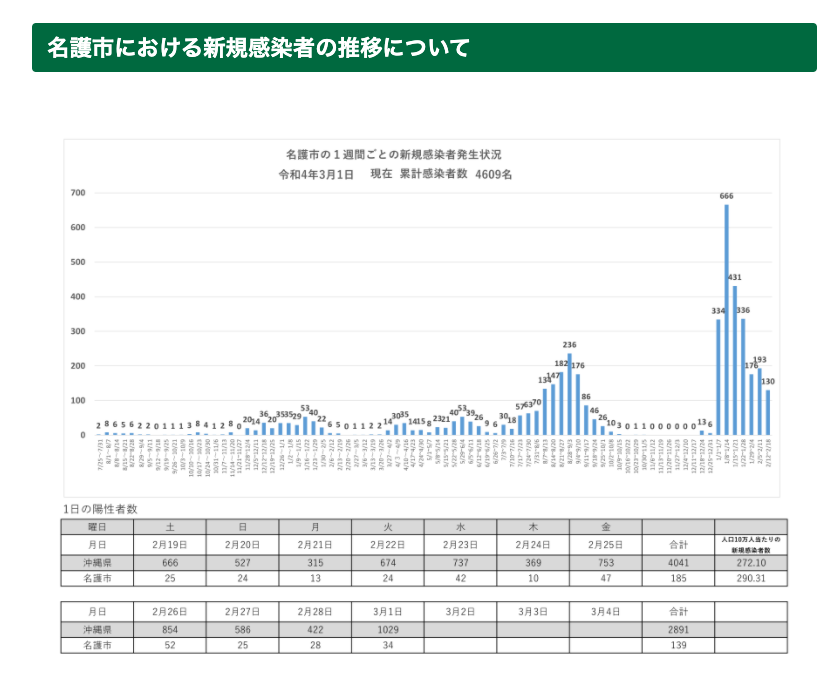Click the 名護市 total cell showing 185

679,578
